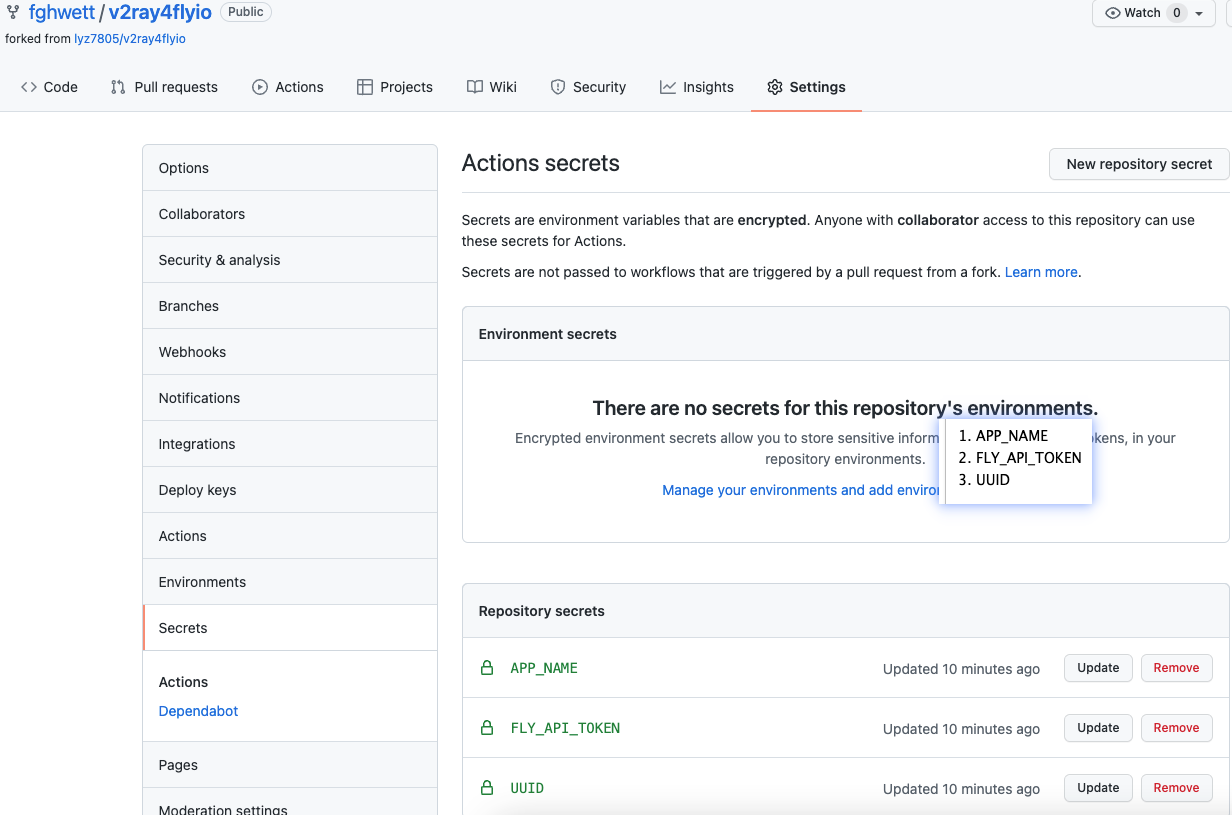This screenshot has width=1232, height=815.
Task: Click the Code tab icon
Action: 29,87
